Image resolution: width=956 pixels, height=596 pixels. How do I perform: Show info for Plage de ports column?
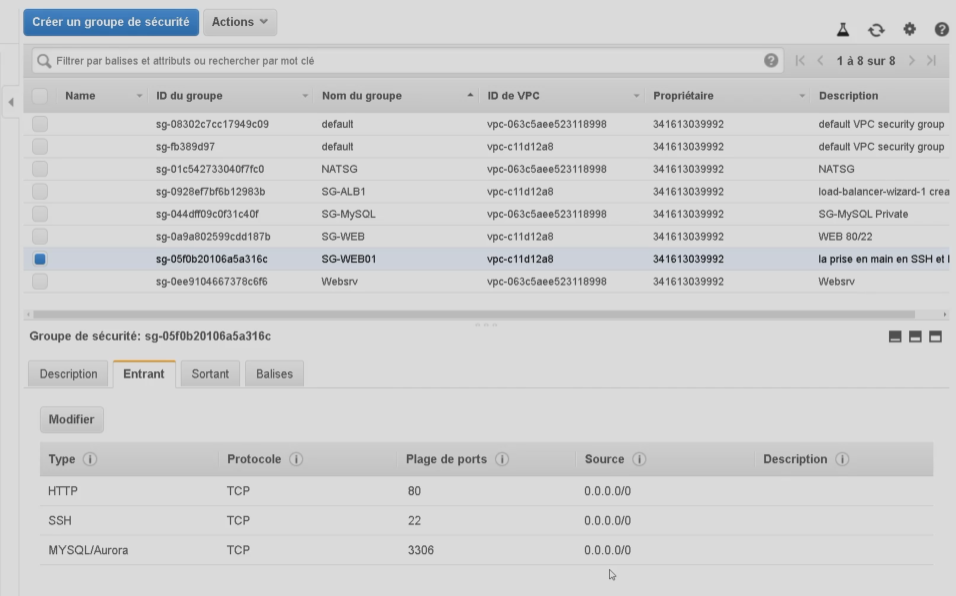click(502, 459)
